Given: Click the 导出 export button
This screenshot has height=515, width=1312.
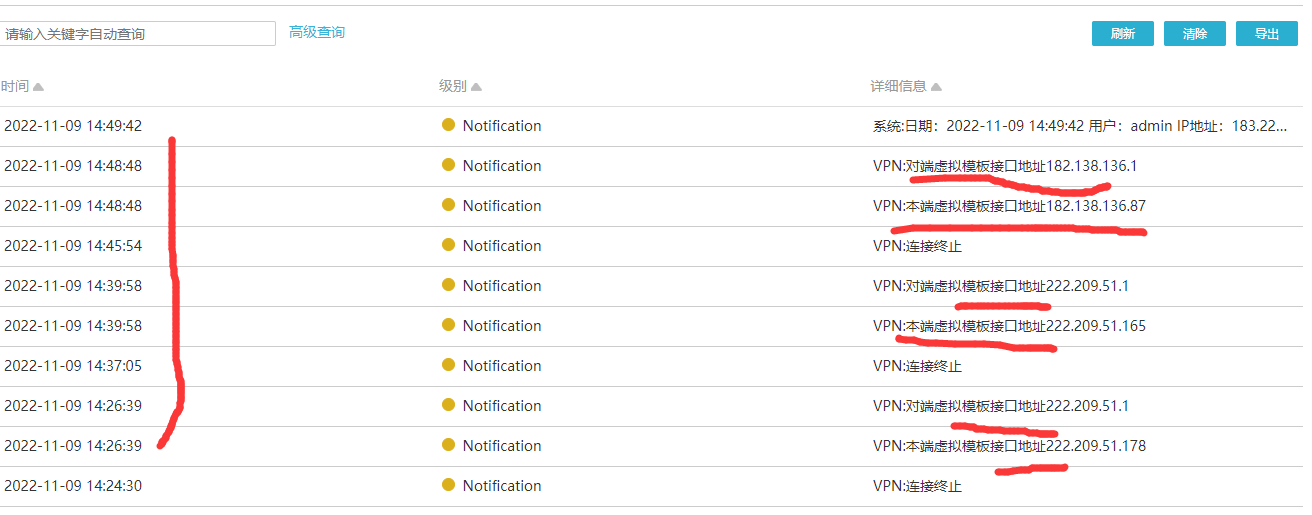Looking at the screenshot, I should point(1267,34).
